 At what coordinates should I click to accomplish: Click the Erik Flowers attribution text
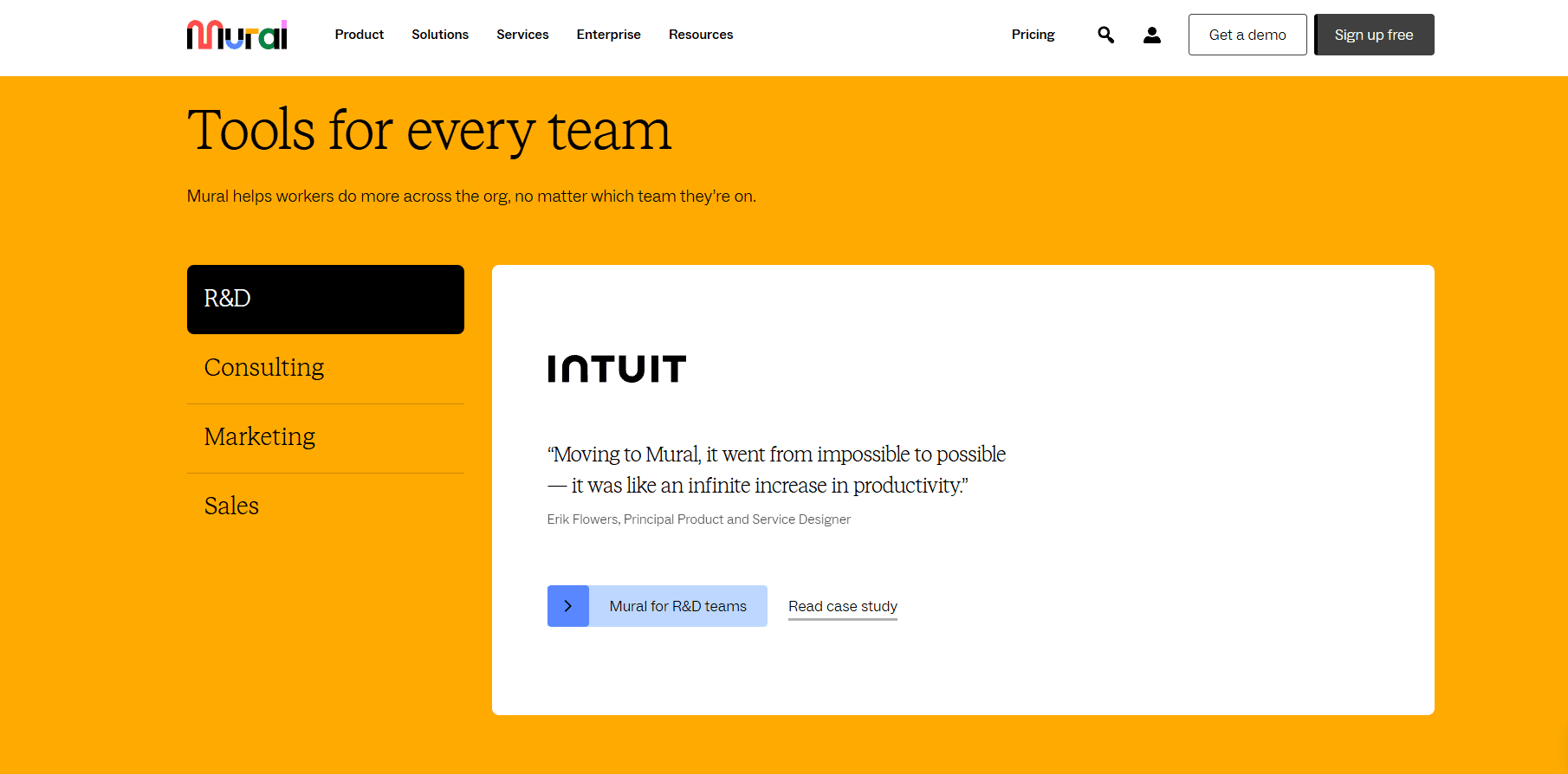pyautogui.click(x=699, y=519)
